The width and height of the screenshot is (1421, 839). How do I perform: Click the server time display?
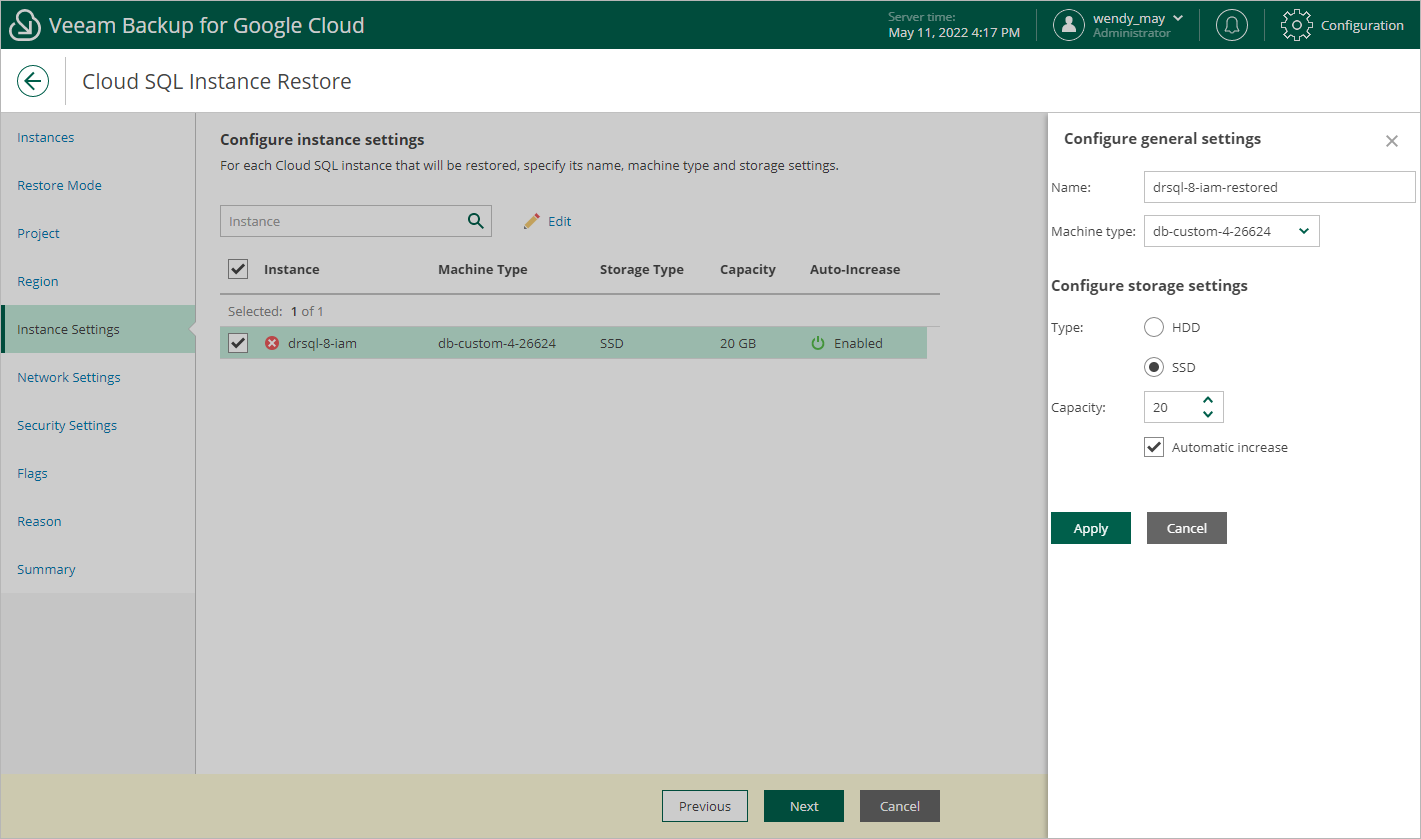pos(954,25)
